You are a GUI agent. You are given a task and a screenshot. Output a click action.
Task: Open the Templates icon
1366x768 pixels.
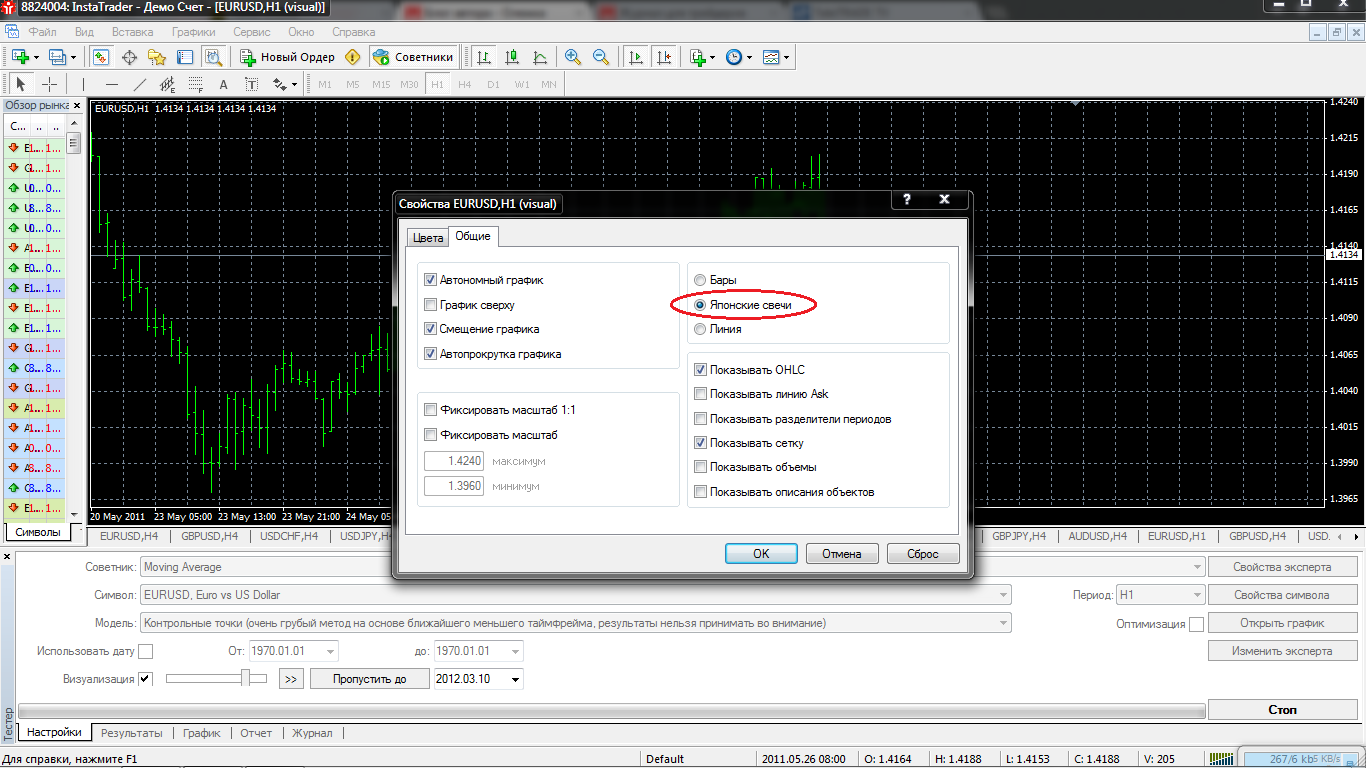(771, 57)
